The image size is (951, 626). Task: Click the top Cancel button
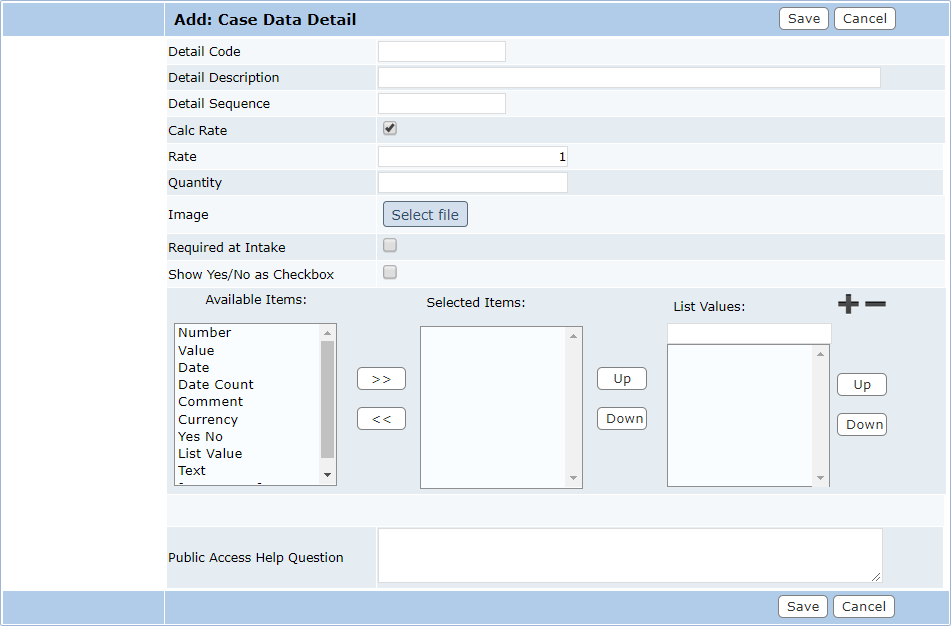(x=865, y=19)
